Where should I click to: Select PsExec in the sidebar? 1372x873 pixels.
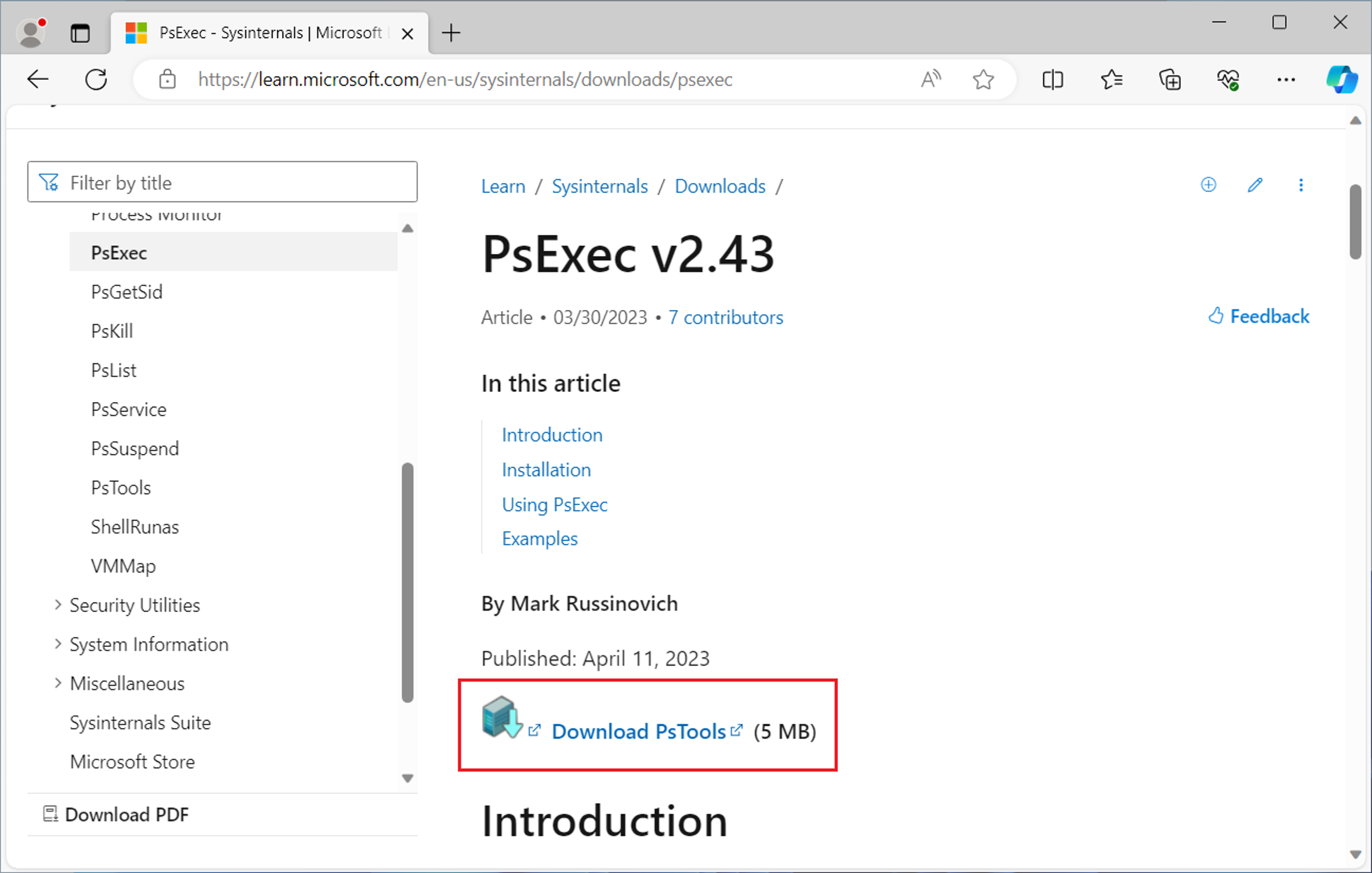click(x=234, y=252)
